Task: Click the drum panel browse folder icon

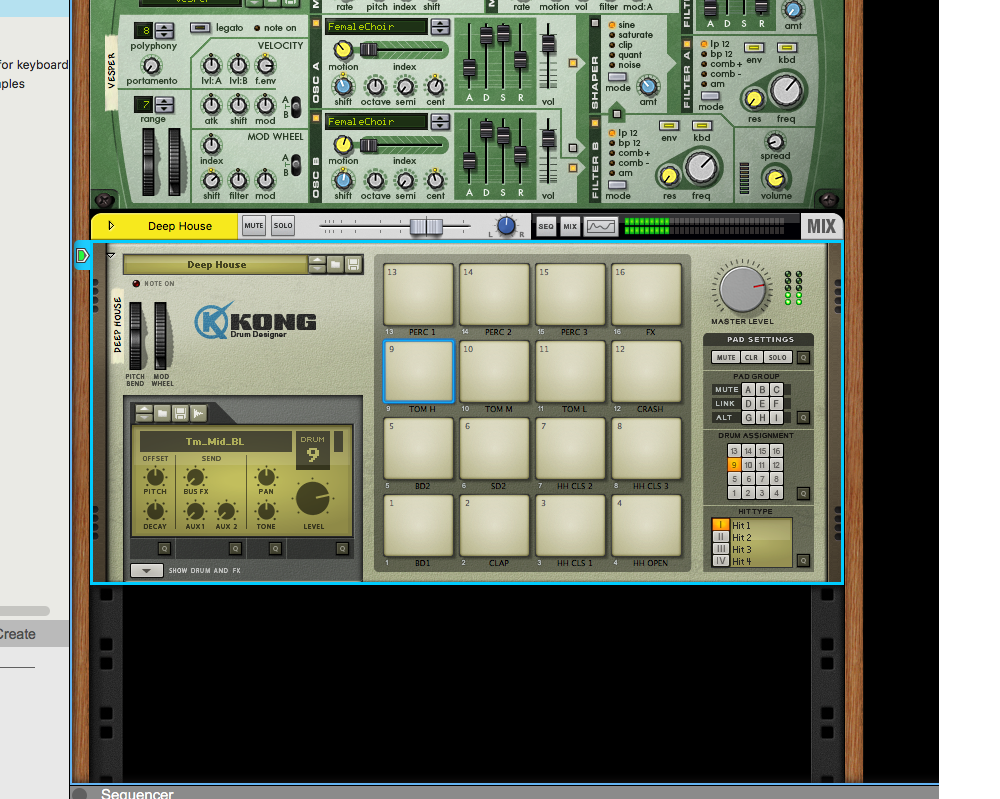Action: coord(162,413)
